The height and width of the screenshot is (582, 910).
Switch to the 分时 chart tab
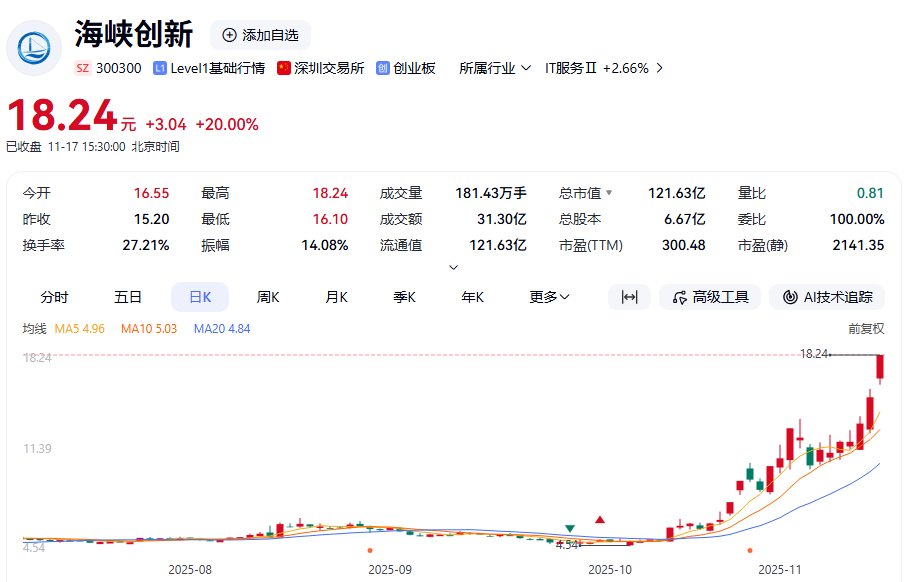55,297
